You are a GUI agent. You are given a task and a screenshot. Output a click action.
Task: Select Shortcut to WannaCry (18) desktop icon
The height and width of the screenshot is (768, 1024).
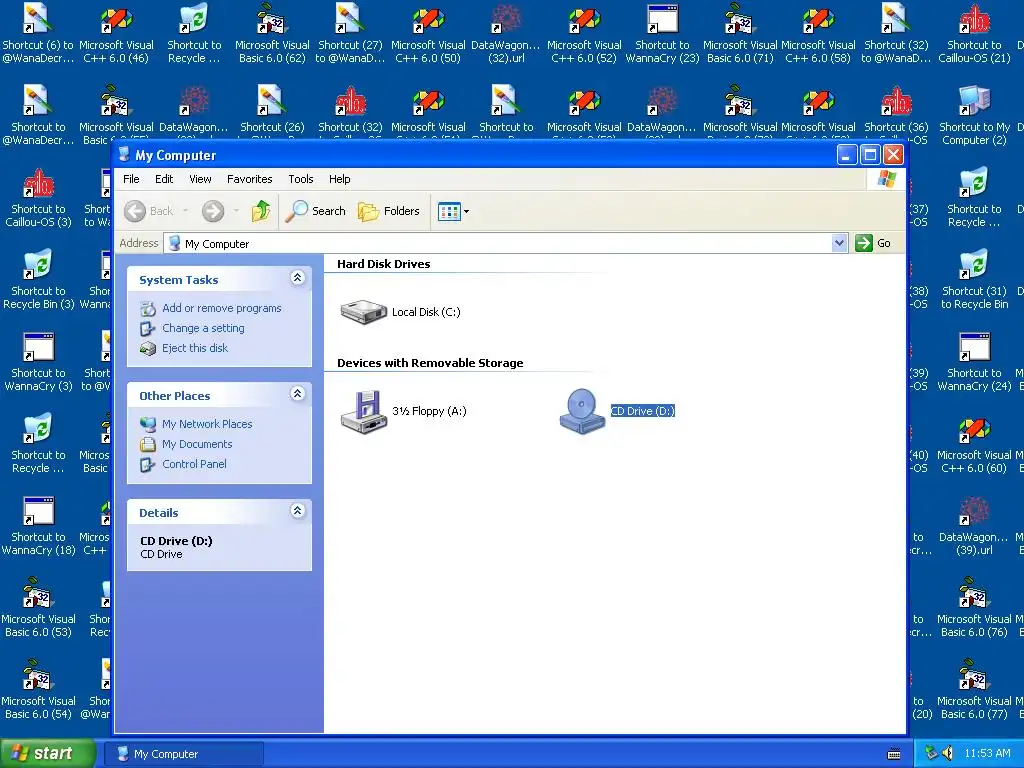click(38, 526)
